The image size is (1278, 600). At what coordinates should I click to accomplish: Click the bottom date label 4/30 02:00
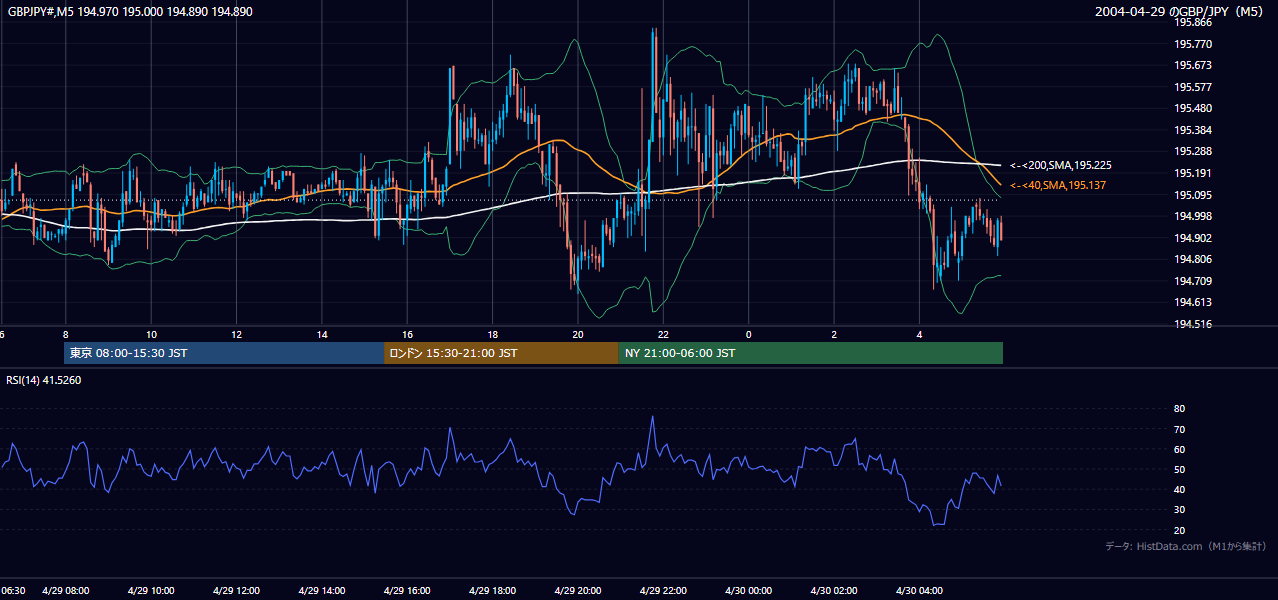pos(834,591)
